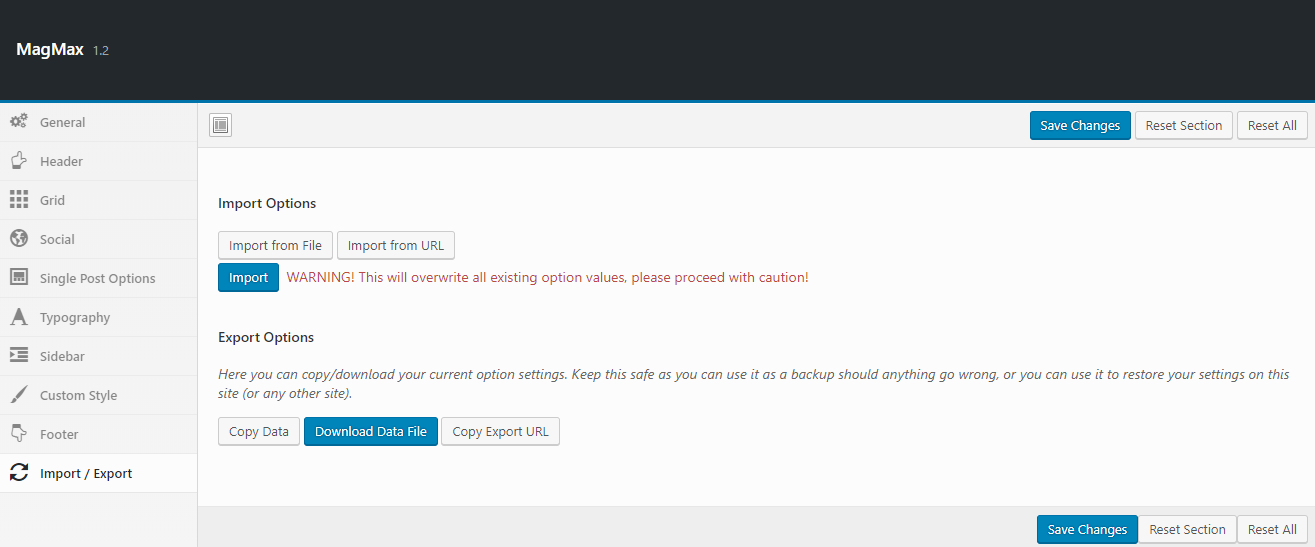Viewport: 1315px width, 547px height.
Task: Click the top Save Changes button
Action: click(1080, 125)
